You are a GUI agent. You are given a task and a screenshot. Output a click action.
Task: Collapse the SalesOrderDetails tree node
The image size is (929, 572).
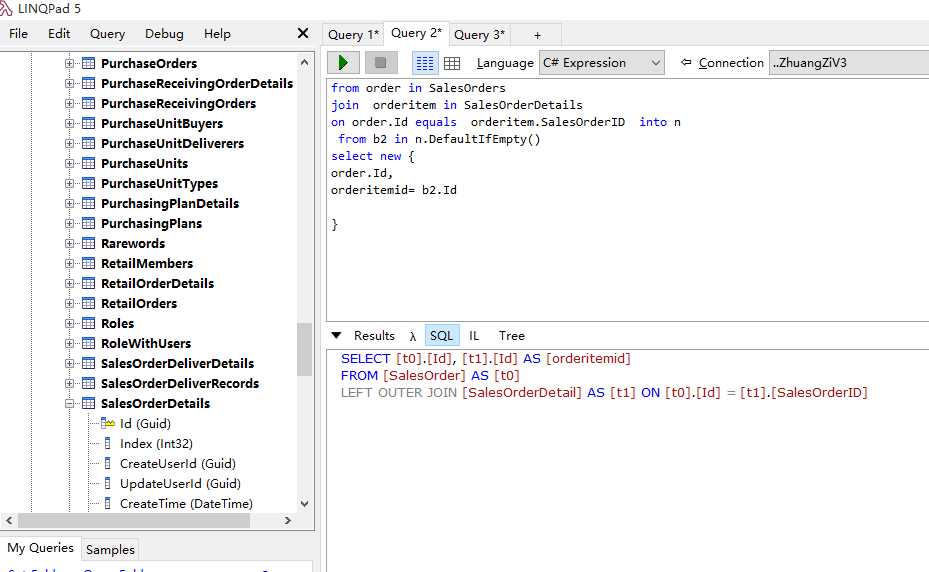pyautogui.click(x=69, y=404)
